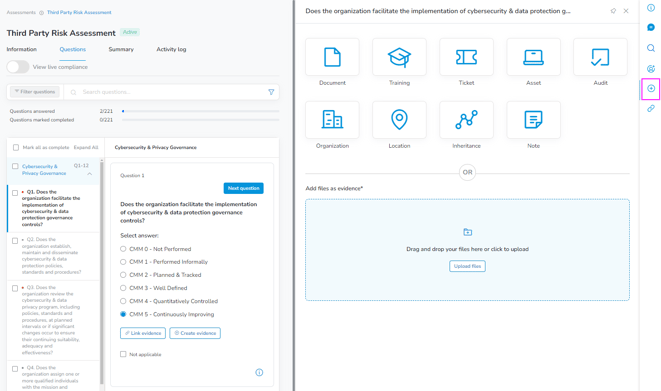Click the drag and drop files area
Image resolution: width=661 pixels, height=391 pixels.
coord(468,249)
